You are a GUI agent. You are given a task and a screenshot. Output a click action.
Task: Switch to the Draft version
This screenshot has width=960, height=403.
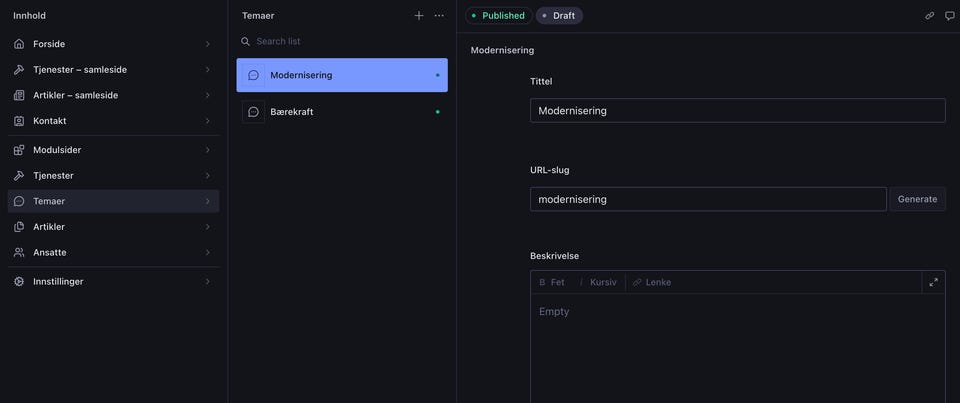tap(559, 16)
